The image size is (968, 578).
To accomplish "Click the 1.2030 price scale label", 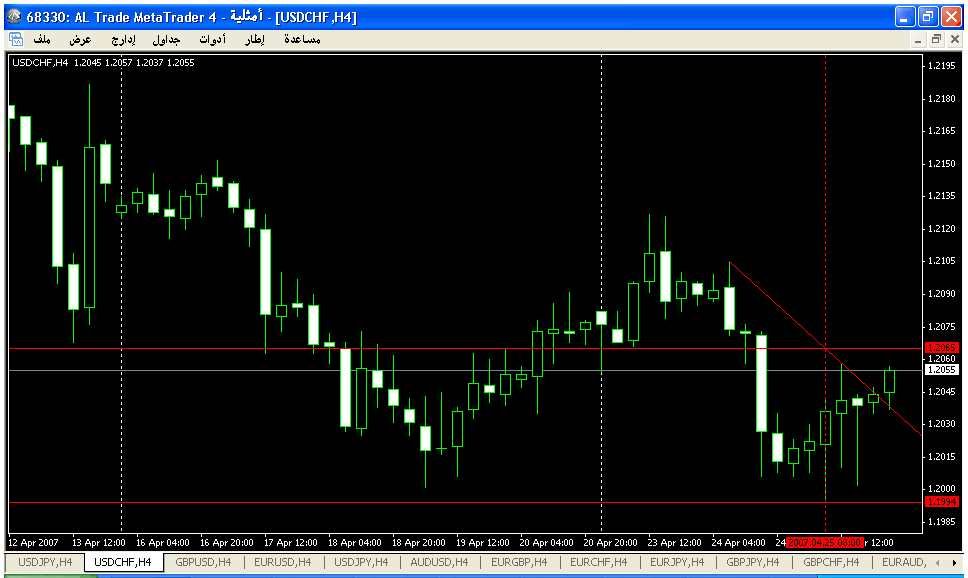I will [941, 424].
